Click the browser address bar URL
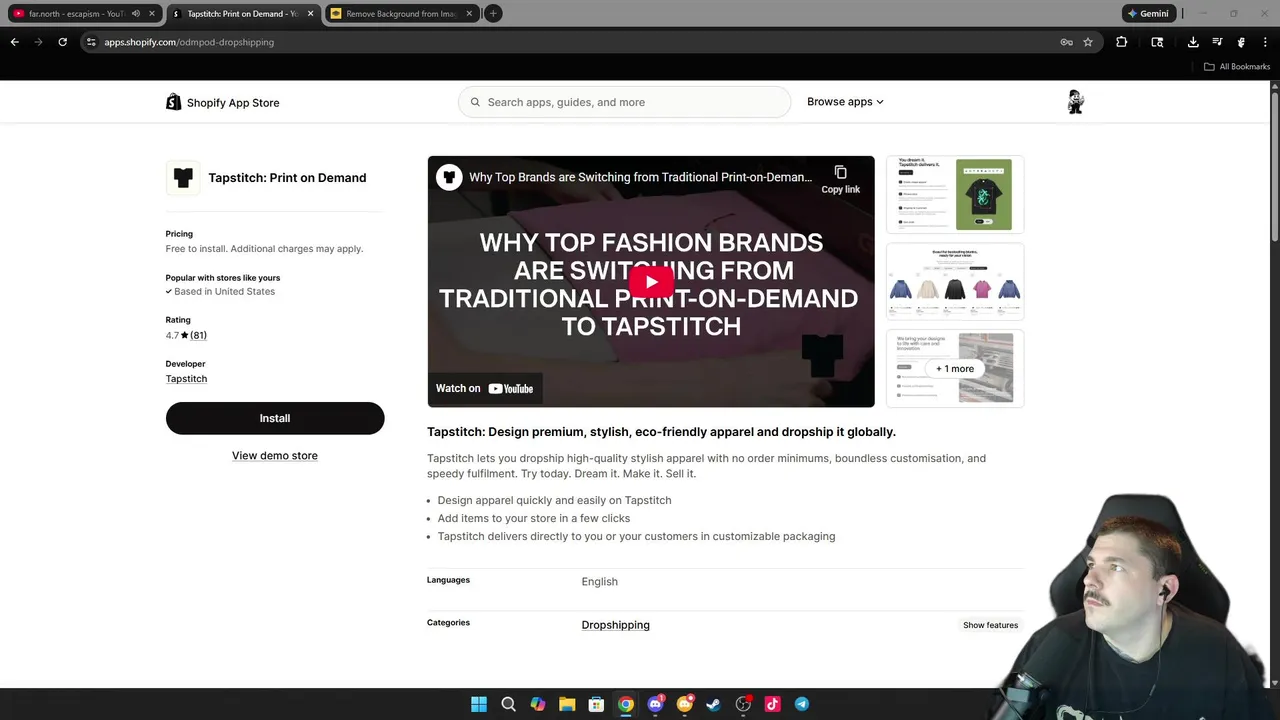Screen dimensions: 1280x720 [x=189, y=42]
